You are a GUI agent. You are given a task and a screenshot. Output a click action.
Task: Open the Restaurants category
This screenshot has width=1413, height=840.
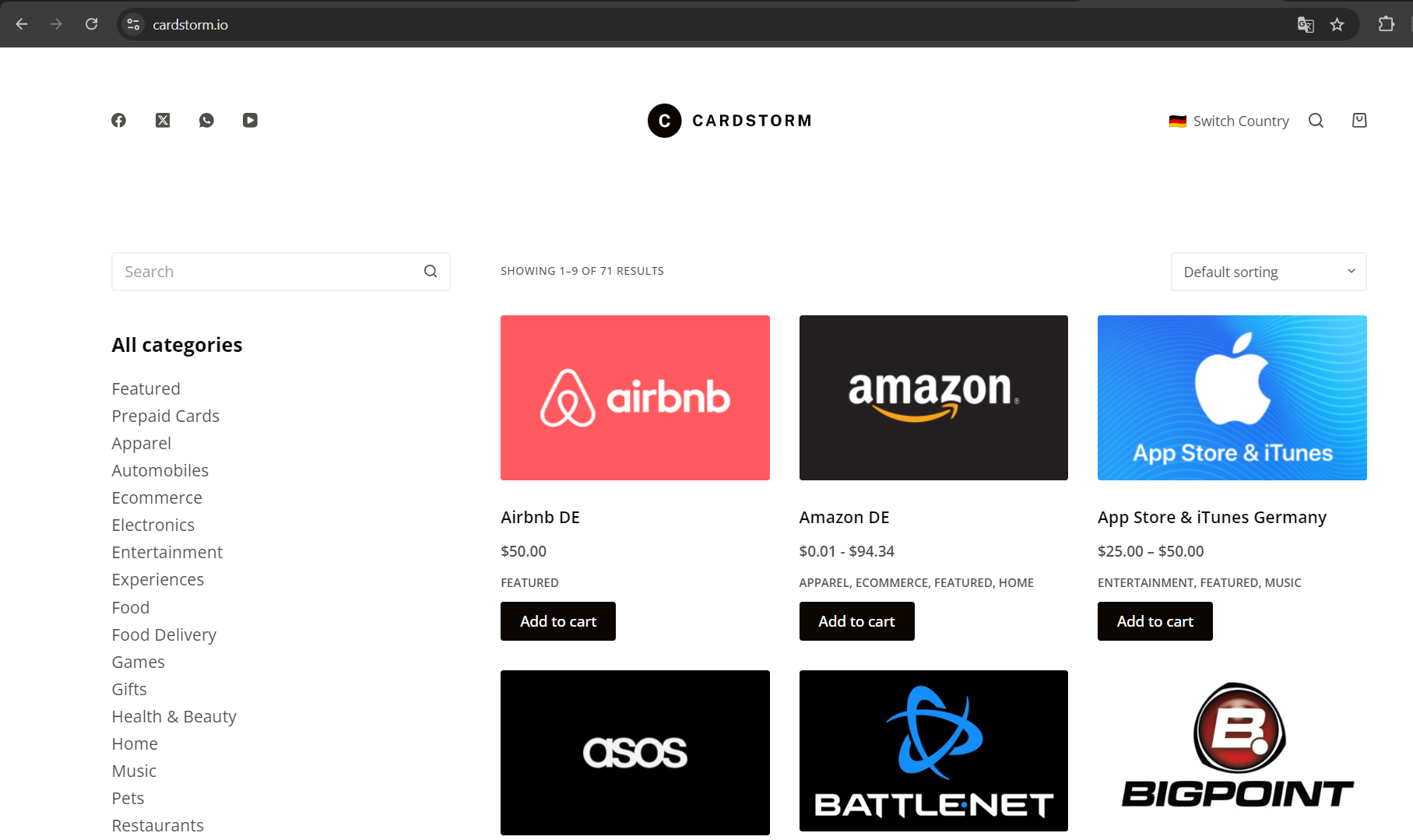(x=157, y=825)
